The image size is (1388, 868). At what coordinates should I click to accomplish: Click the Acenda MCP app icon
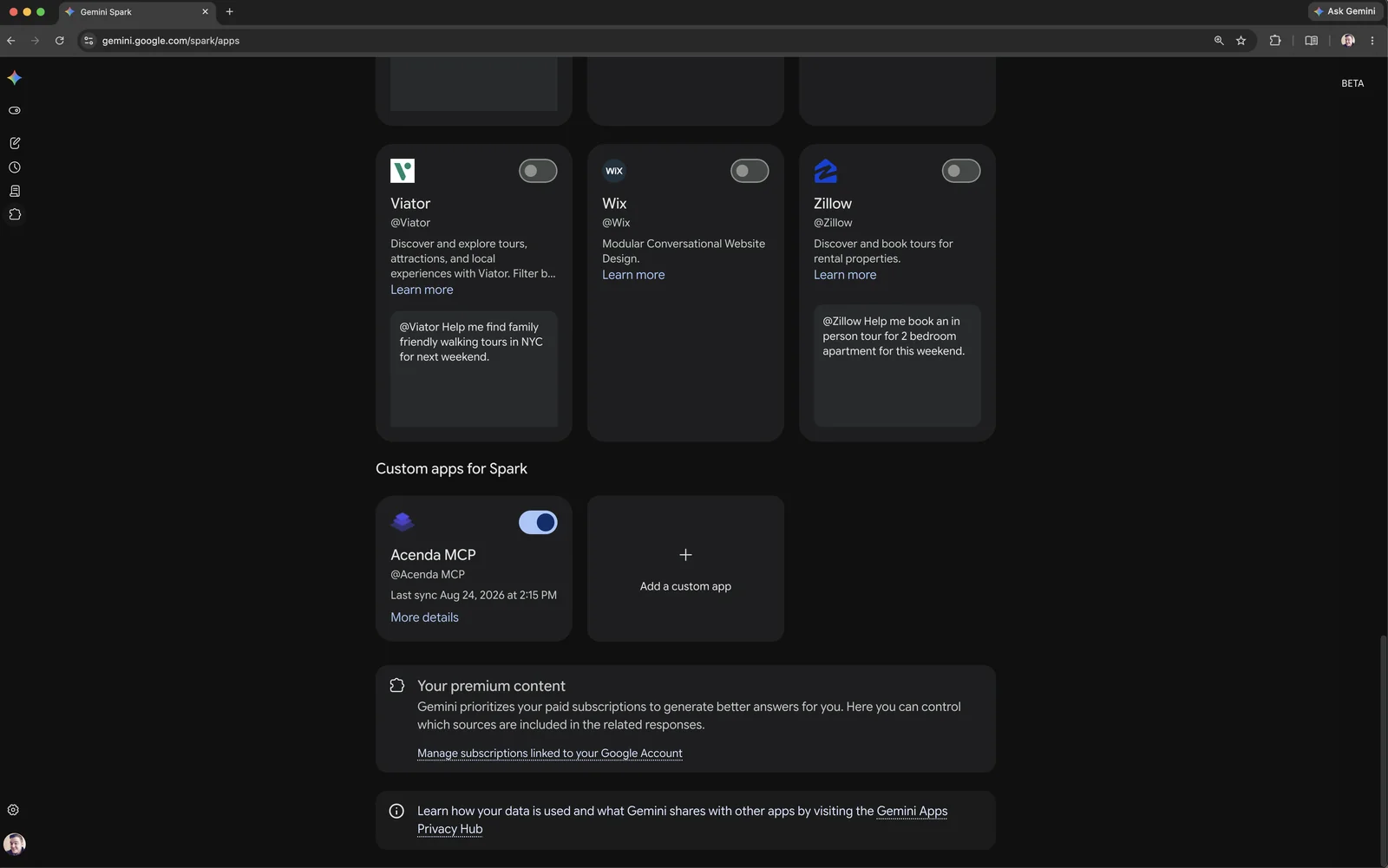[403, 522]
